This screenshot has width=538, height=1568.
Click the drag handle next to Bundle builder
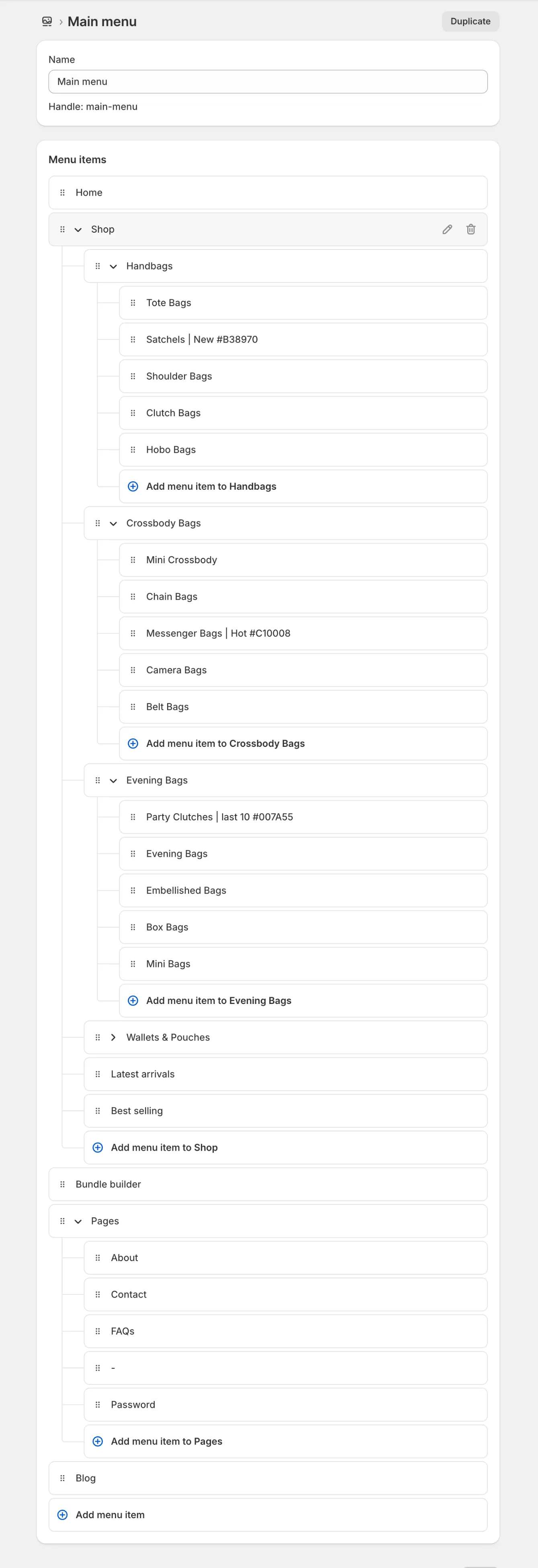pos(62,1184)
